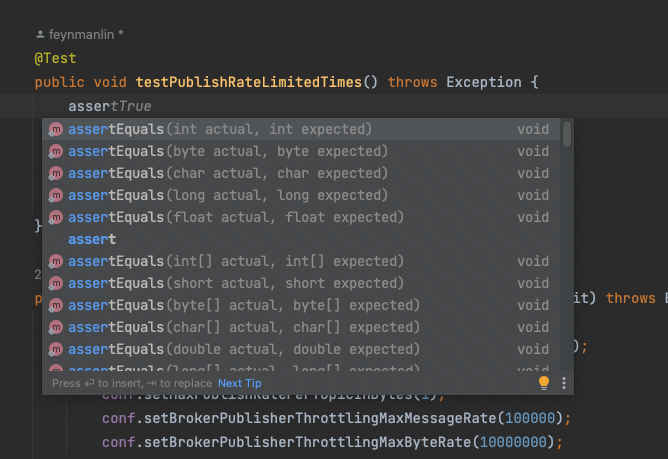The width and height of the screenshot is (668, 459).
Task: Click the 100000 numeric literal
Action: click(530, 418)
